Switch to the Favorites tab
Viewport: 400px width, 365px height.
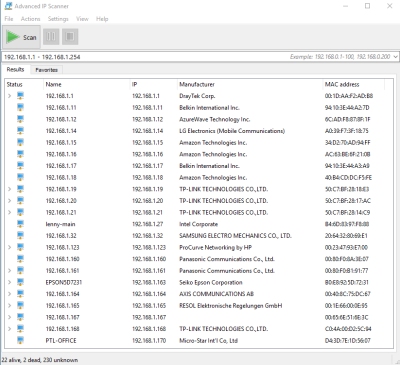(x=47, y=70)
